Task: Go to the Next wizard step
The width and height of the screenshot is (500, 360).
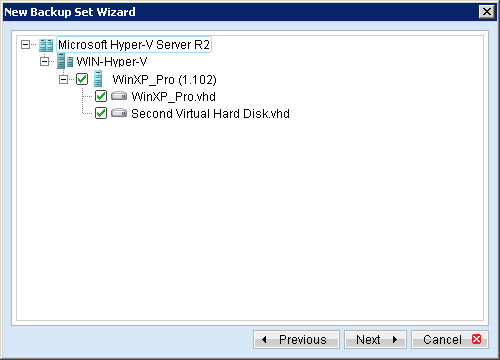Action: point(375,340)
